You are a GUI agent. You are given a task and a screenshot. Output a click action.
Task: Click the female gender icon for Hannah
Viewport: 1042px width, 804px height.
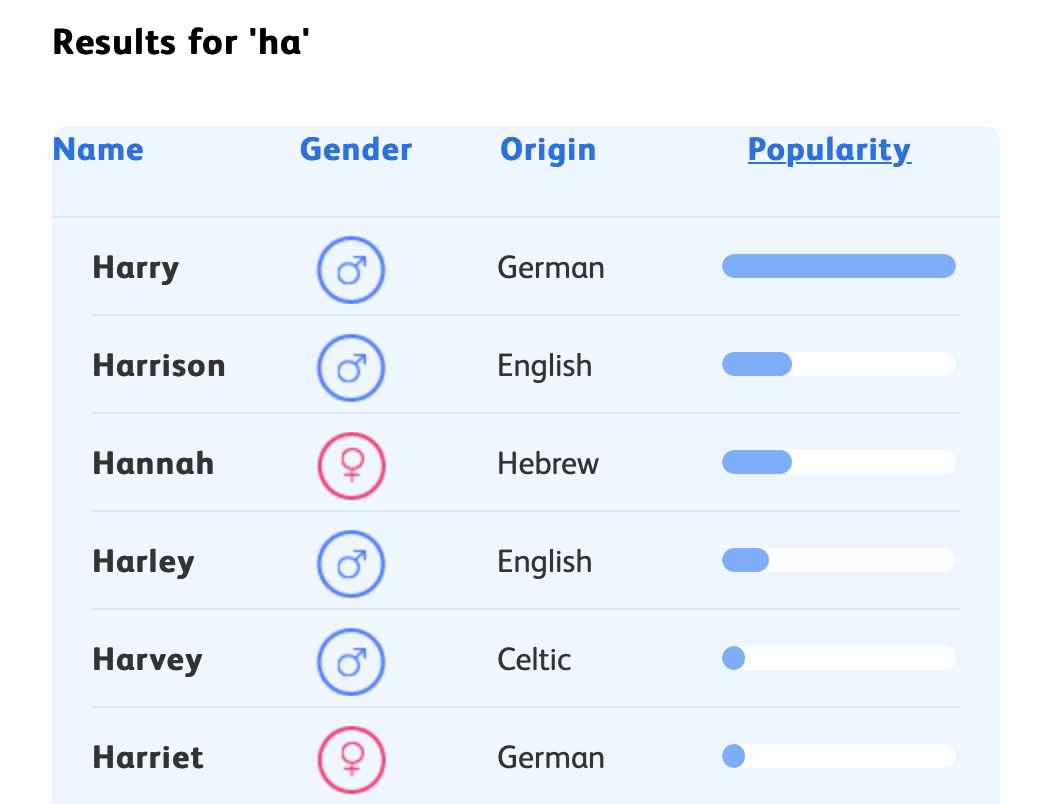coord(351,466)
